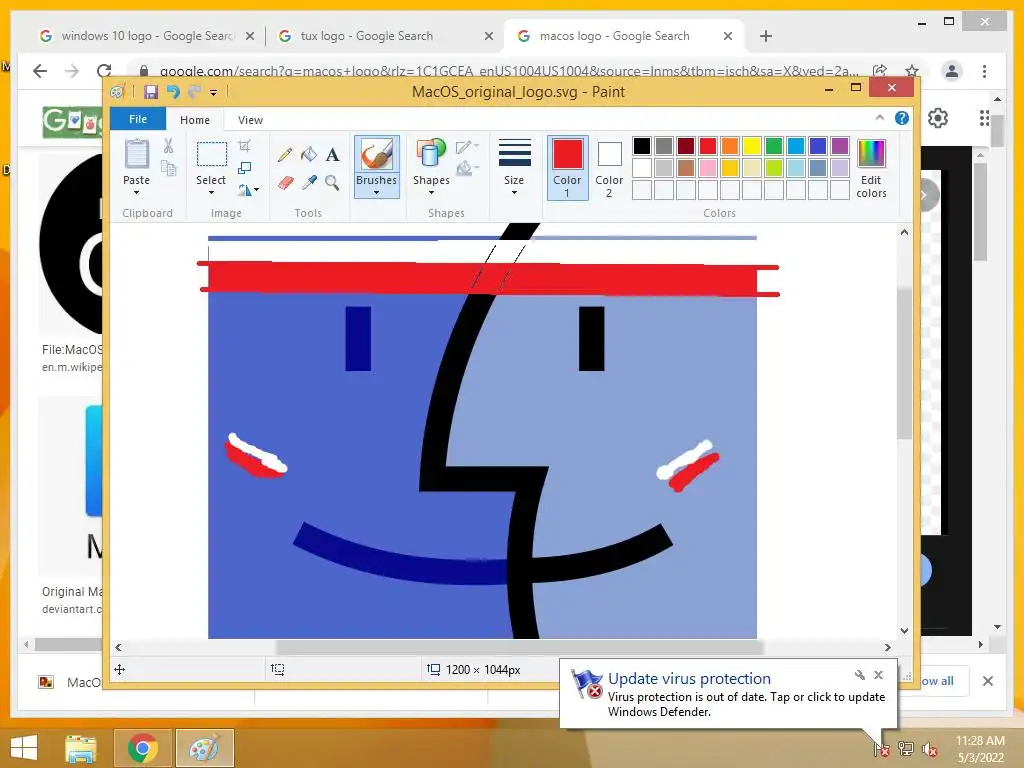Image resolution: width=1024 pixels, height=768 pixels.
Task: Click the Chrome back arrow
Action: (x=40, y=71)
